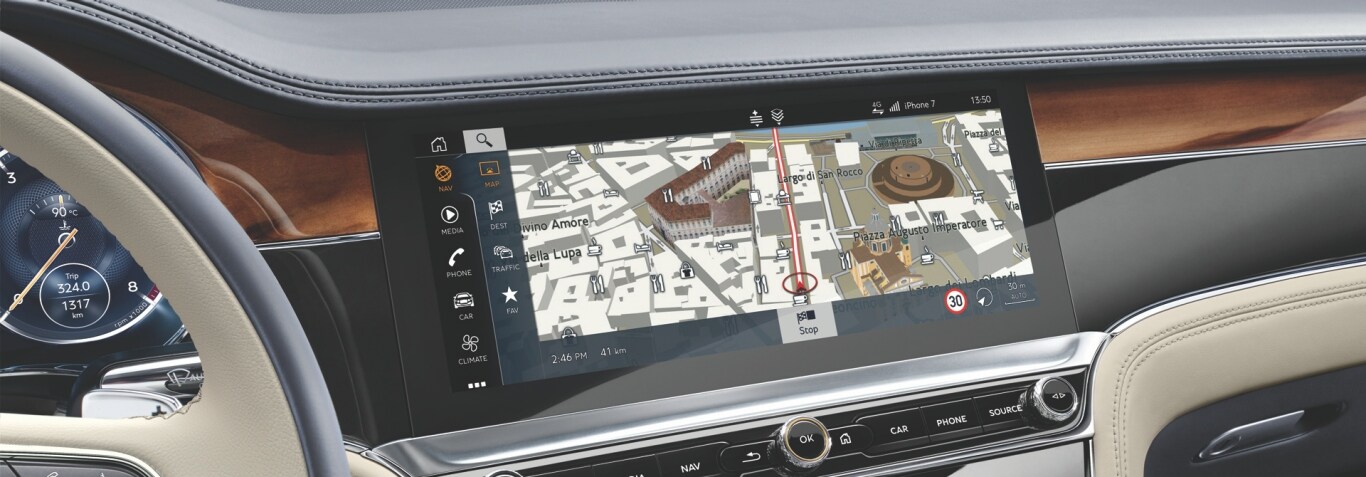Tap the padlock POI icon on the map
1366x477 pixels.
coord(686,270)
